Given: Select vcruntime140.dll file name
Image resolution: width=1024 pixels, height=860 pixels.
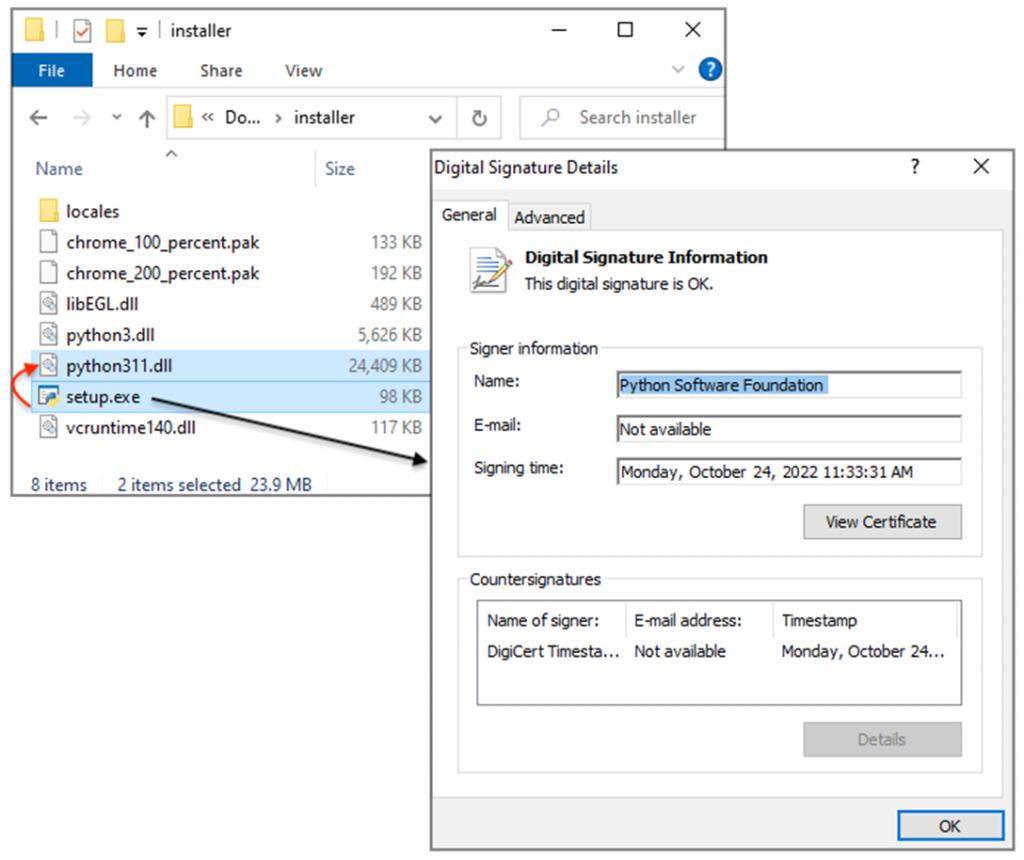Looking at the screenshot, I should point(131,428).
